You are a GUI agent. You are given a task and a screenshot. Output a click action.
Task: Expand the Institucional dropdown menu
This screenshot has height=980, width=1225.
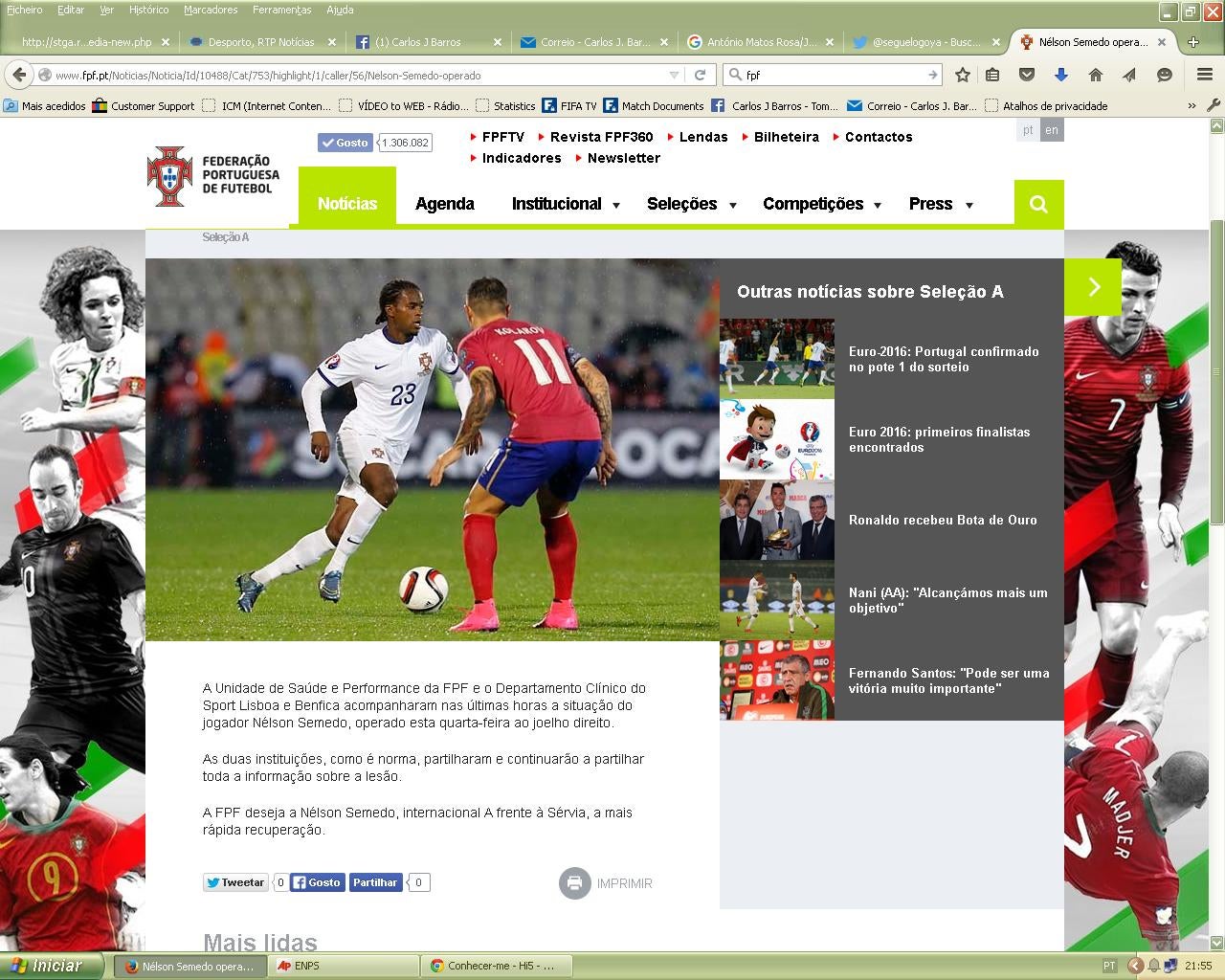(x=565, y=204)
